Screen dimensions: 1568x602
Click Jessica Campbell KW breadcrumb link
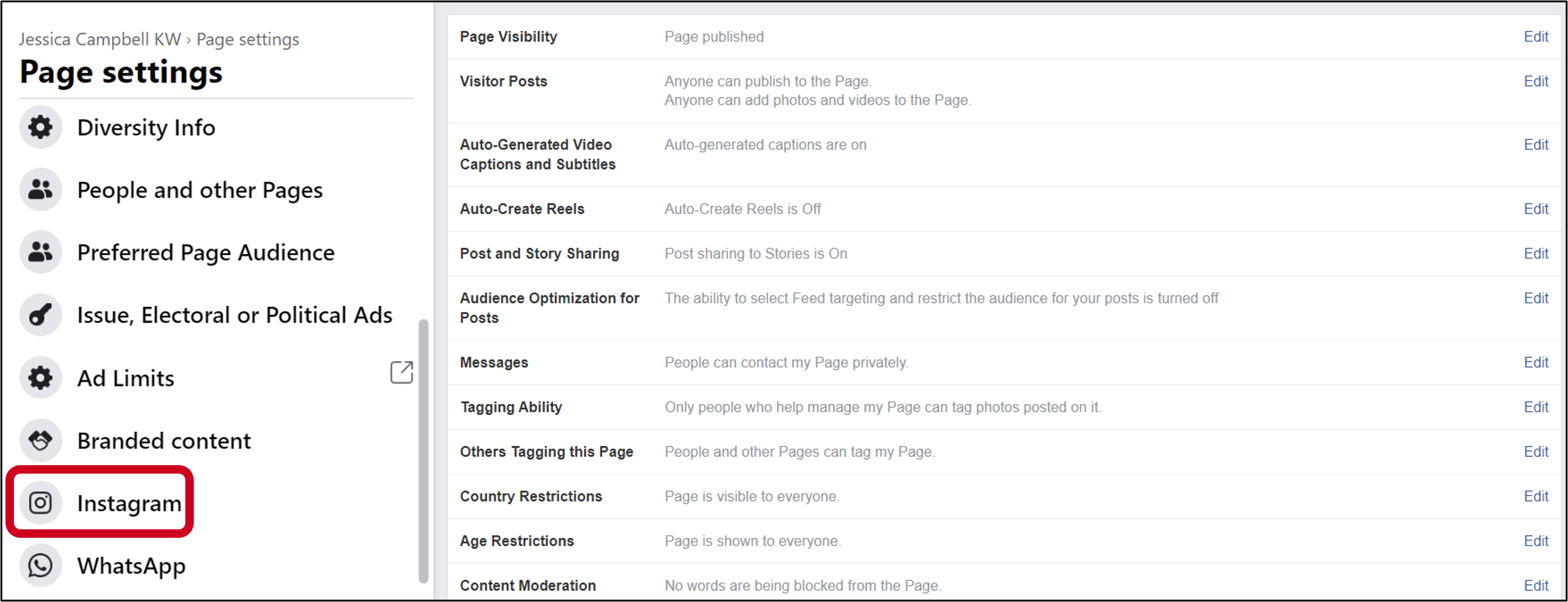pos(100,39)
